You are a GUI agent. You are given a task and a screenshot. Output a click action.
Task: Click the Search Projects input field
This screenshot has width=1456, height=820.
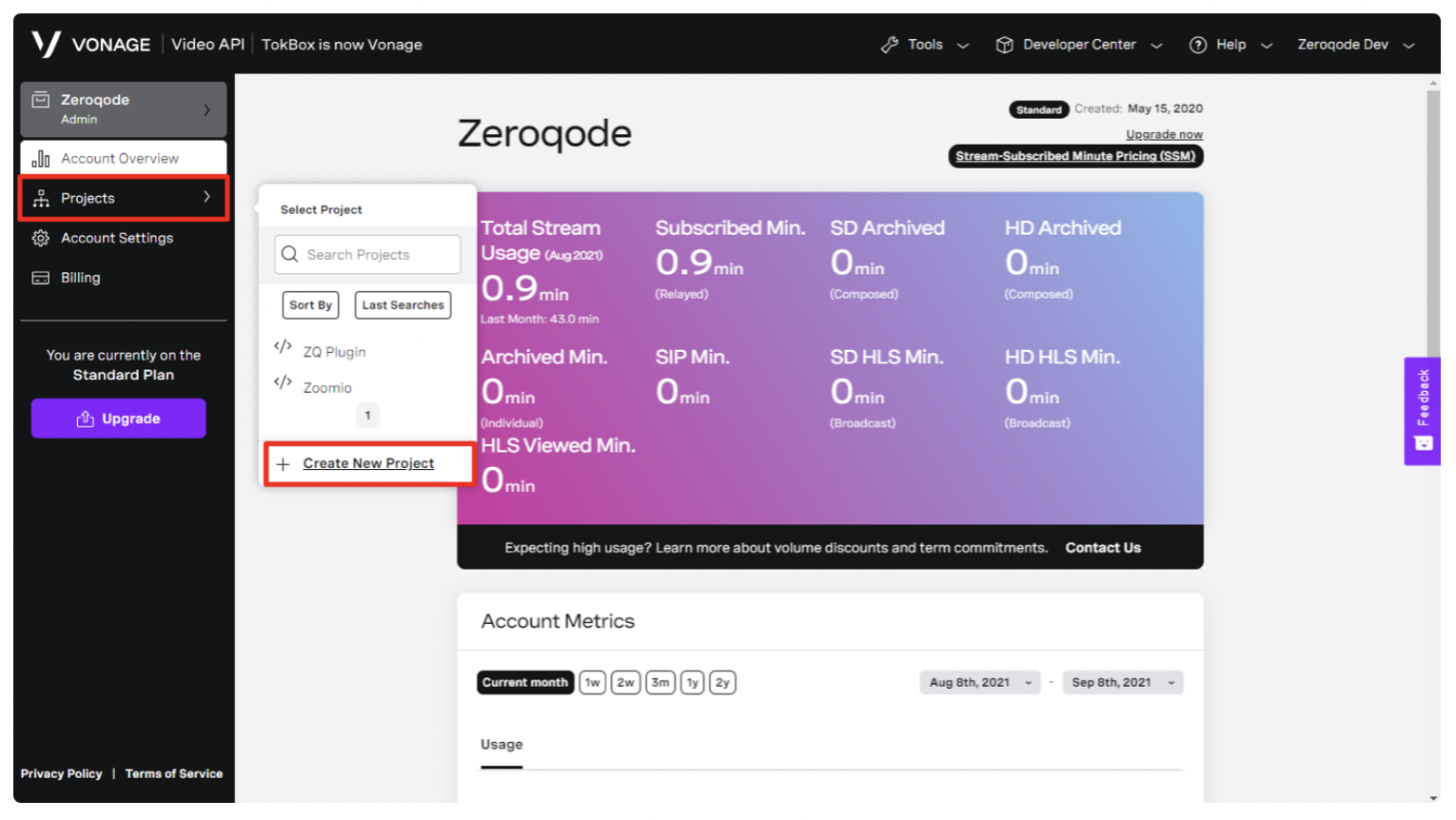pos(367,255)
